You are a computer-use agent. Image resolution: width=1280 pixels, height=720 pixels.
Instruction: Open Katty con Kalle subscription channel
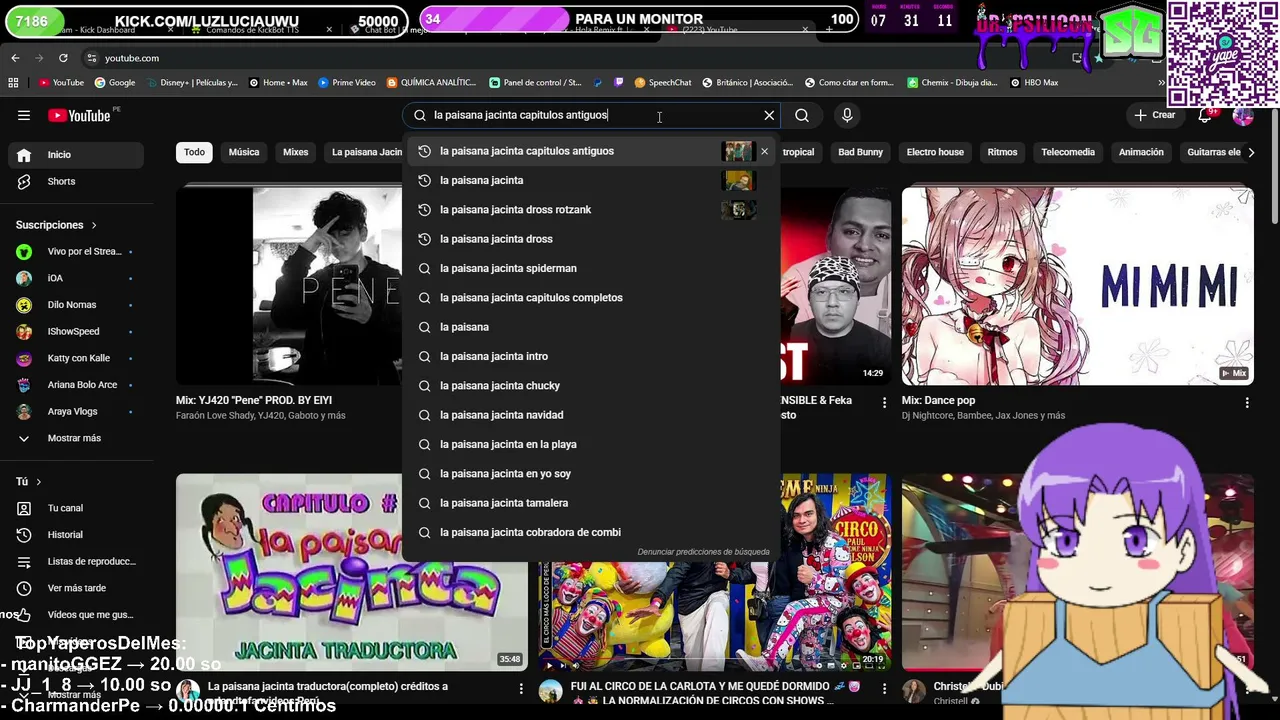[77, 358]
